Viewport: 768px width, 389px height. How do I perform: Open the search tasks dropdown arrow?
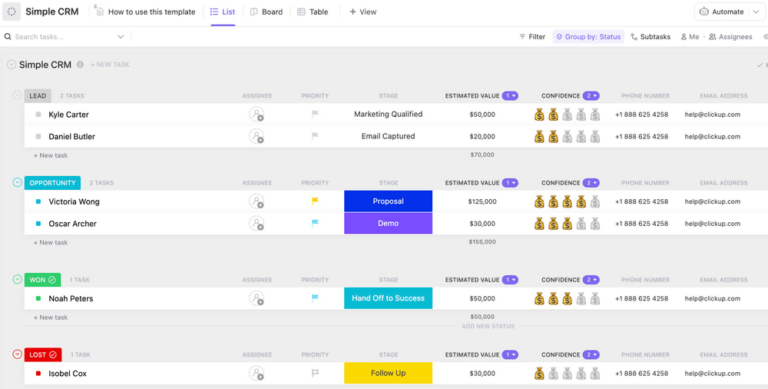coord(120,37)
